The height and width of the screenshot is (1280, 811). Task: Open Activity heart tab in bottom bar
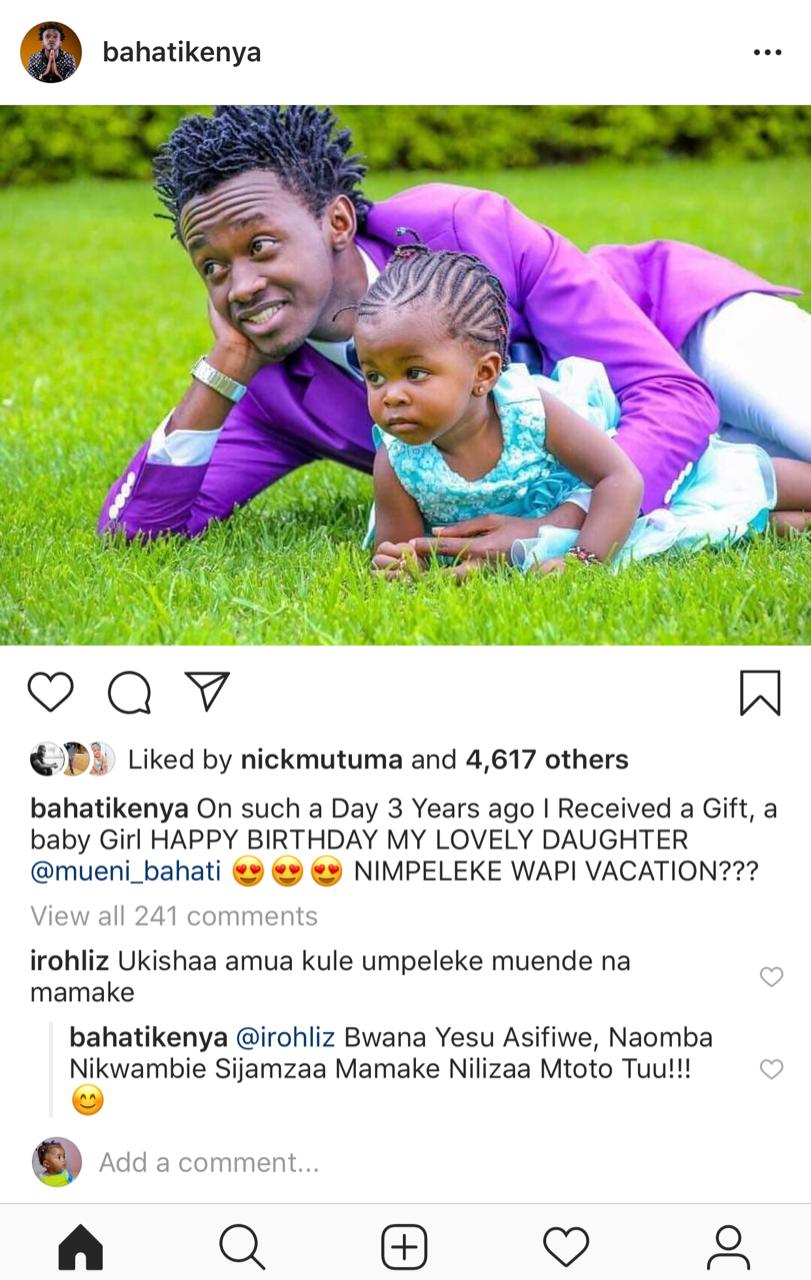[566, 1247]
